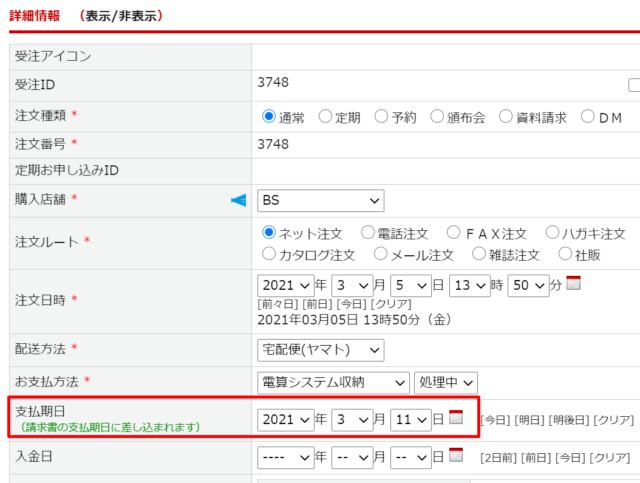Open 入金日 day dropdown

tap(411, 457)
